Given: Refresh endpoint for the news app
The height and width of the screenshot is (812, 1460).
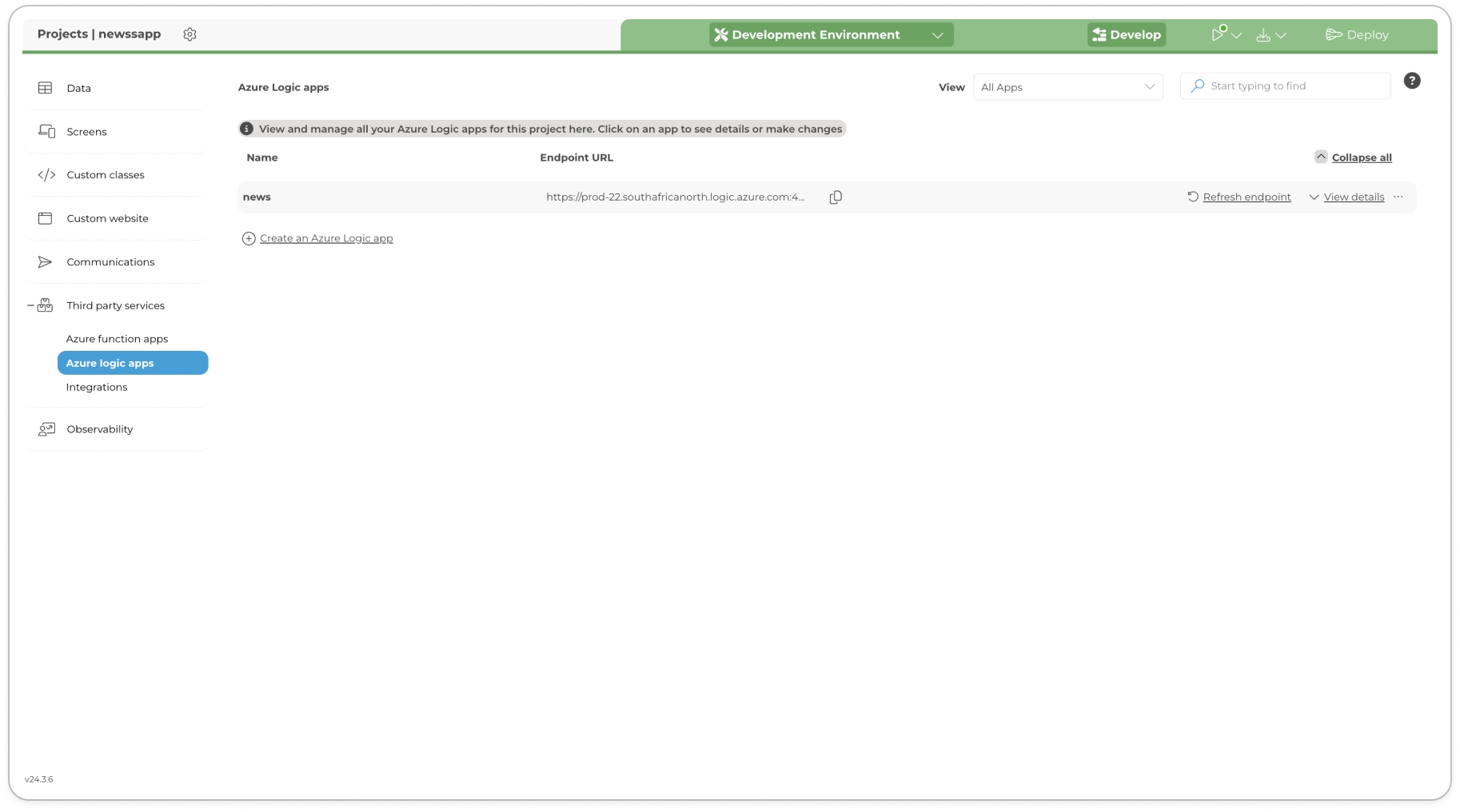Looking at the screenshot, I should (1246, 197).
